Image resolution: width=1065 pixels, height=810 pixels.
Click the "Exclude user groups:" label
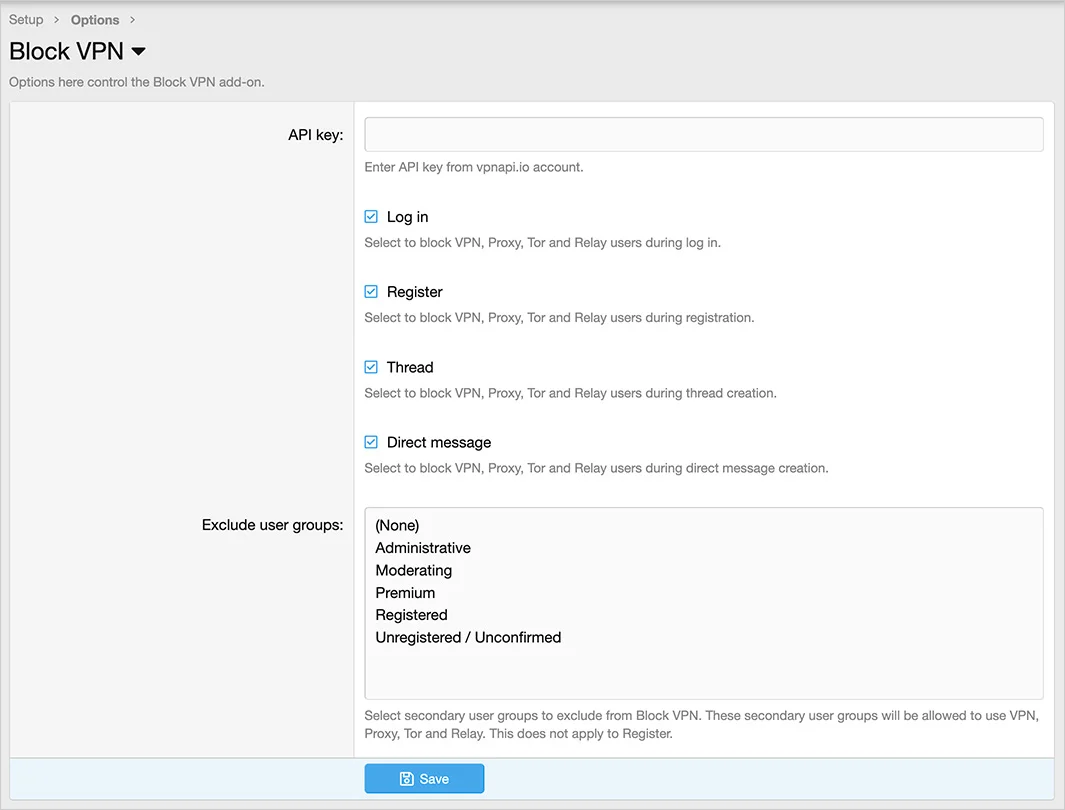[x=272, y=525]
